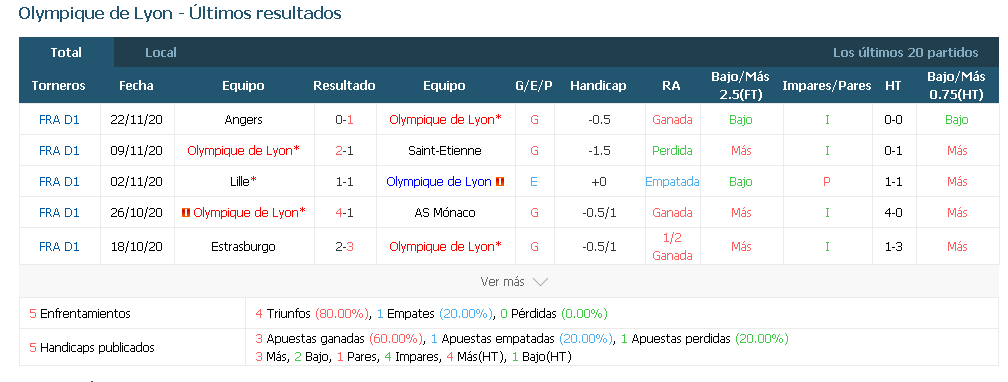Click Estrasburgo team name
Viewport: 1008px width, 382px height.
coord(243,246)
